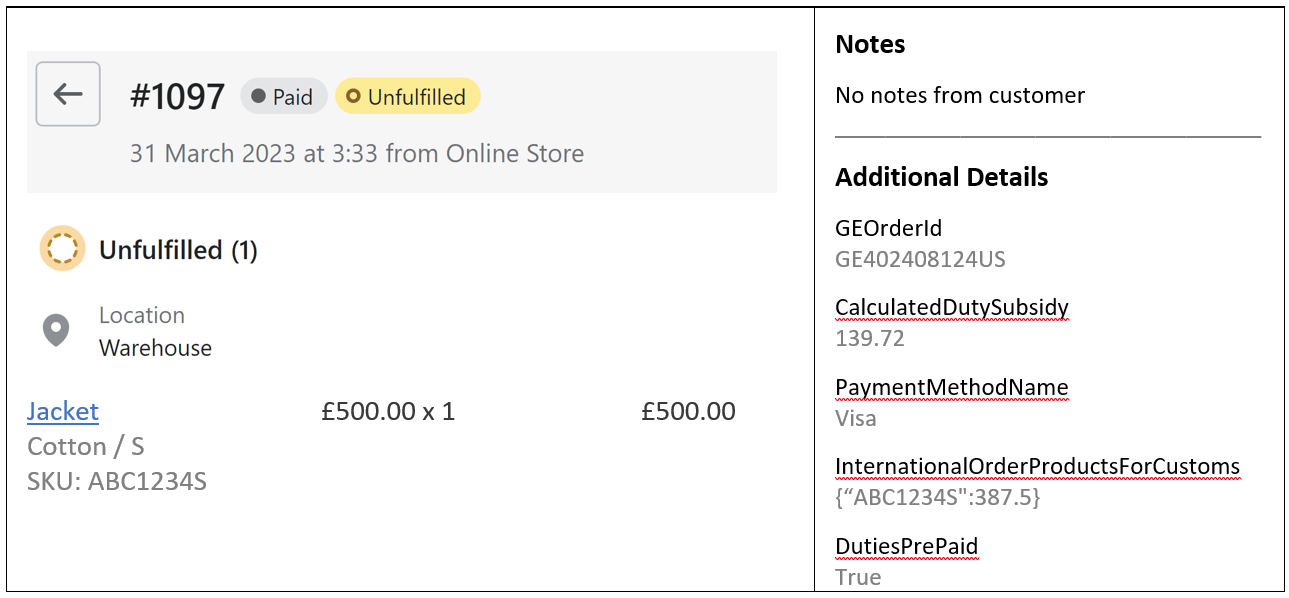This screenshot has height=598, width=1289.
Task: Click the Unfulfilled (1) section heading
Action: [178, 250]
